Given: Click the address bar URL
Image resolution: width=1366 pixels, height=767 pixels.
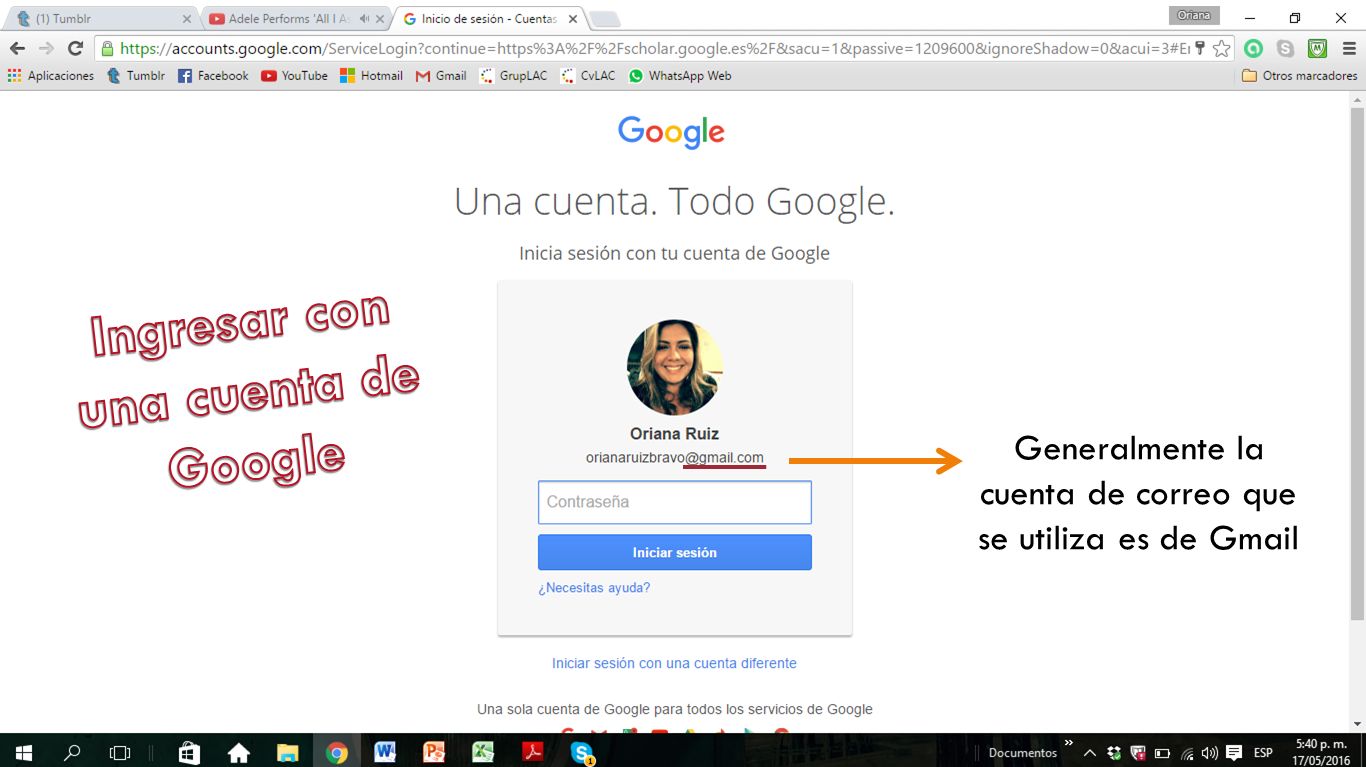Looking at the screenshot, I should tap(655, 48).
